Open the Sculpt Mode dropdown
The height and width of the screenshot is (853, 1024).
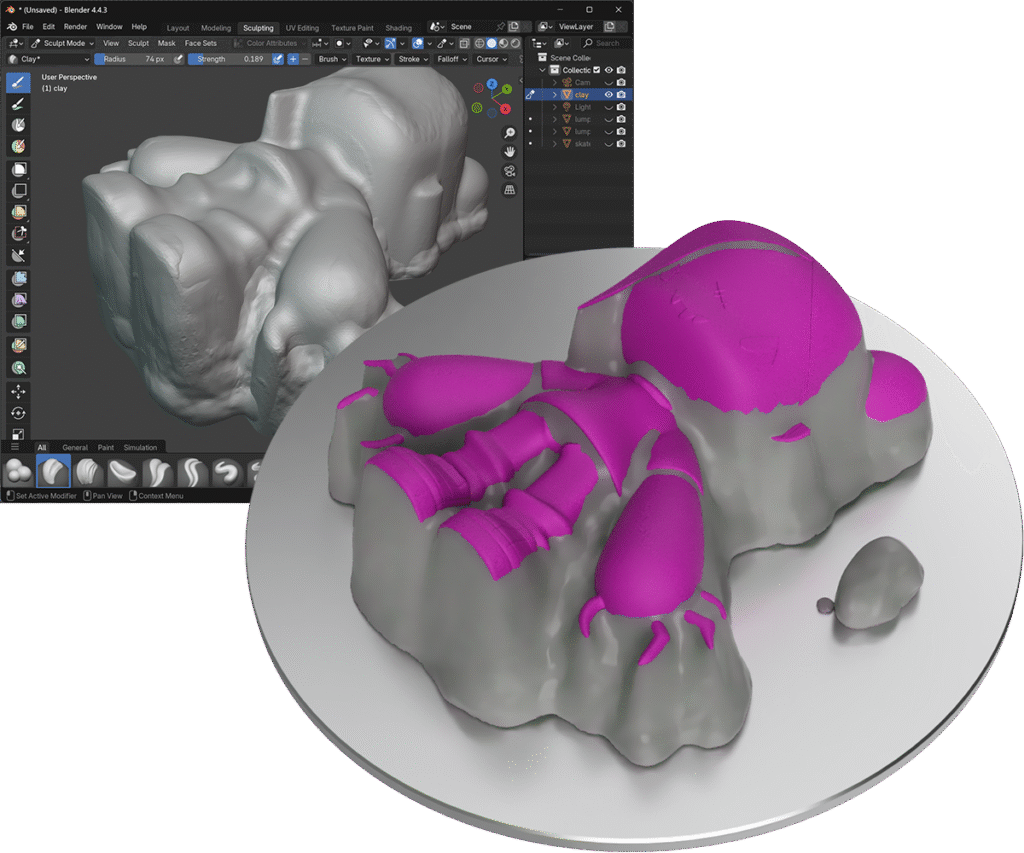click(x=62, y=43)
